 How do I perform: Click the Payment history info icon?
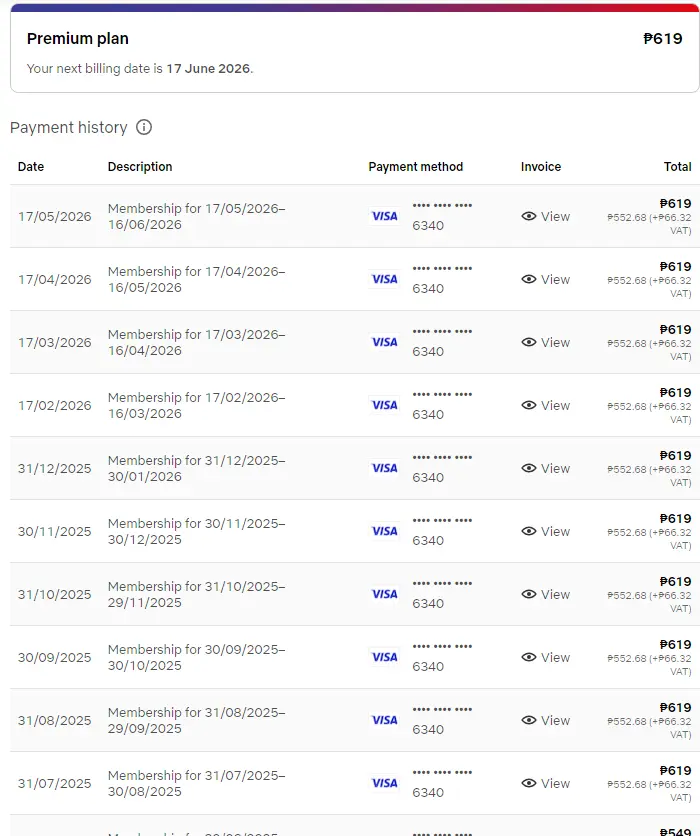(144, 127)
